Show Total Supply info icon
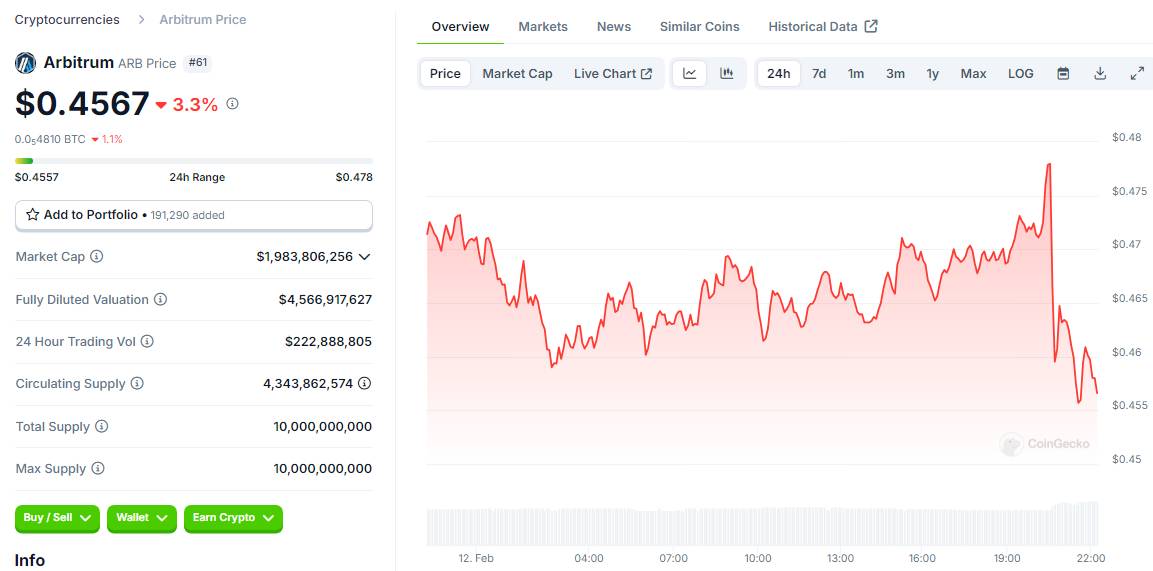Image resolution: width=1153 pixels, height=571 pixels. coord(101,426)
